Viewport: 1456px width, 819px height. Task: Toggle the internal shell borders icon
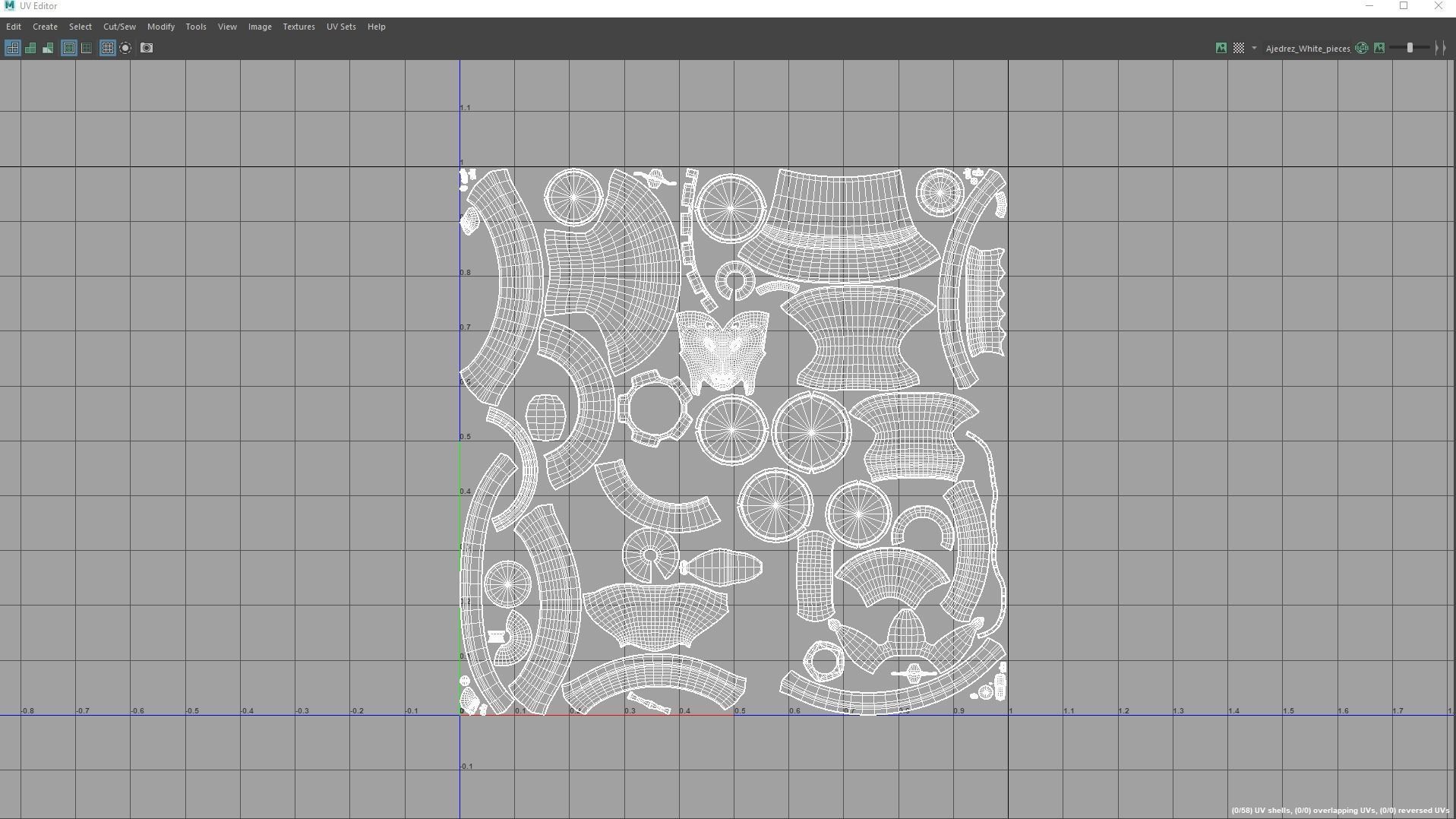click(87, 48)
